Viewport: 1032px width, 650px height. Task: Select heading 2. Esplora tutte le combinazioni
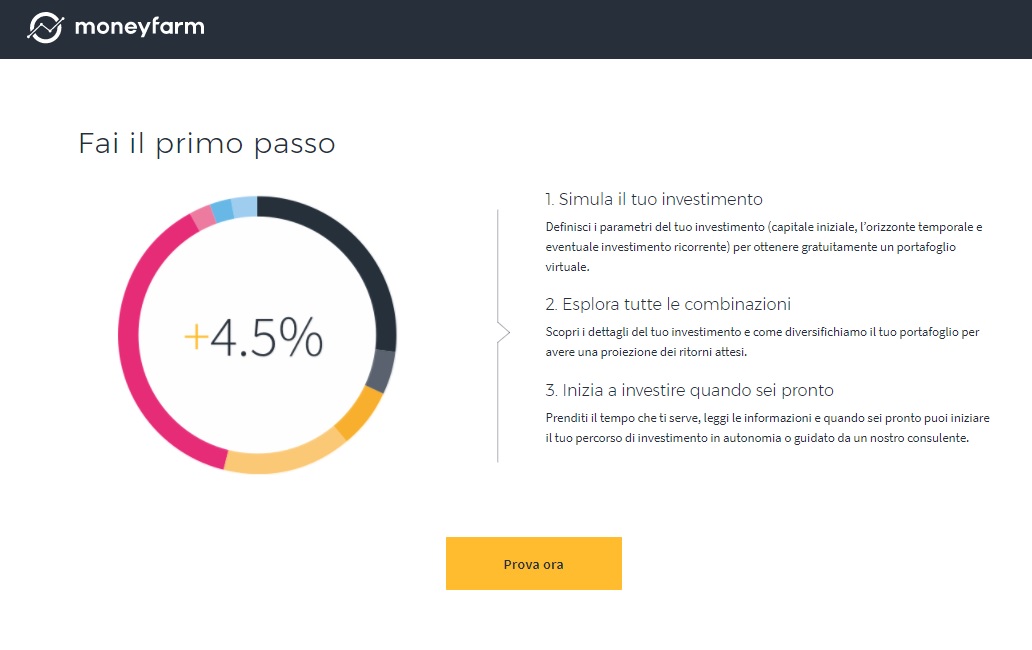point(668,304)
